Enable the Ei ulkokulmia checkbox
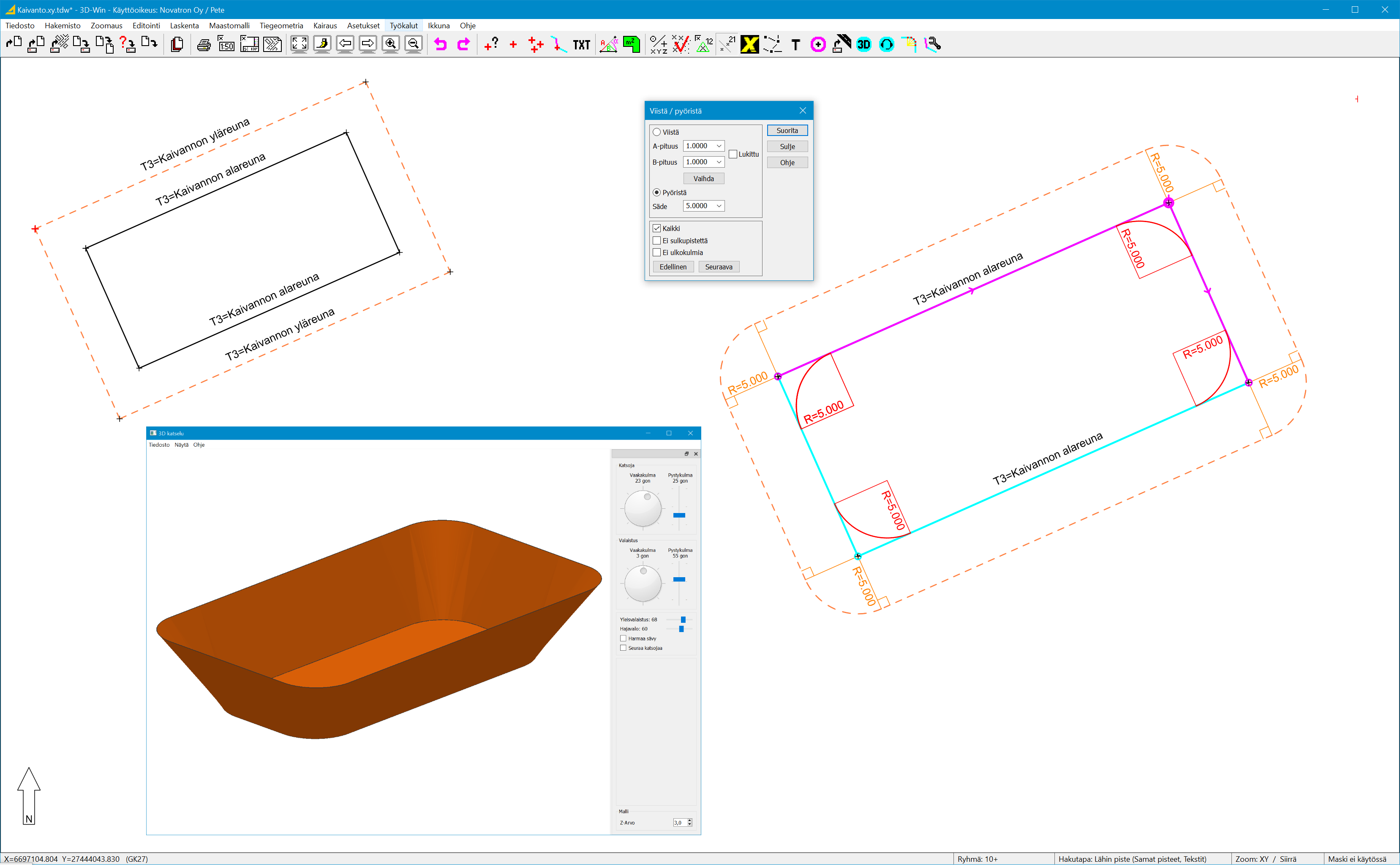Screen dimensions: 1400x866 pos(657,252)
